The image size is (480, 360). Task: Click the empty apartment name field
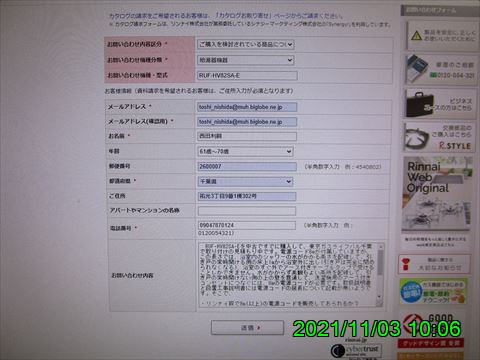[247, 211]
